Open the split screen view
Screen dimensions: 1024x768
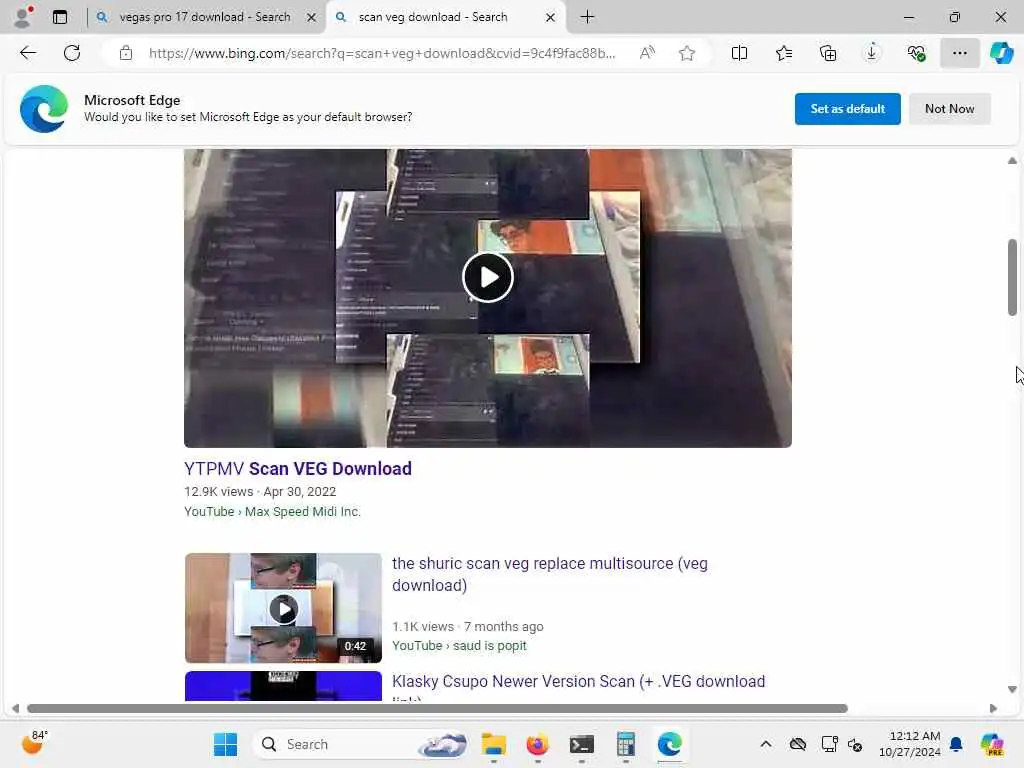click(x=739, y=53)
